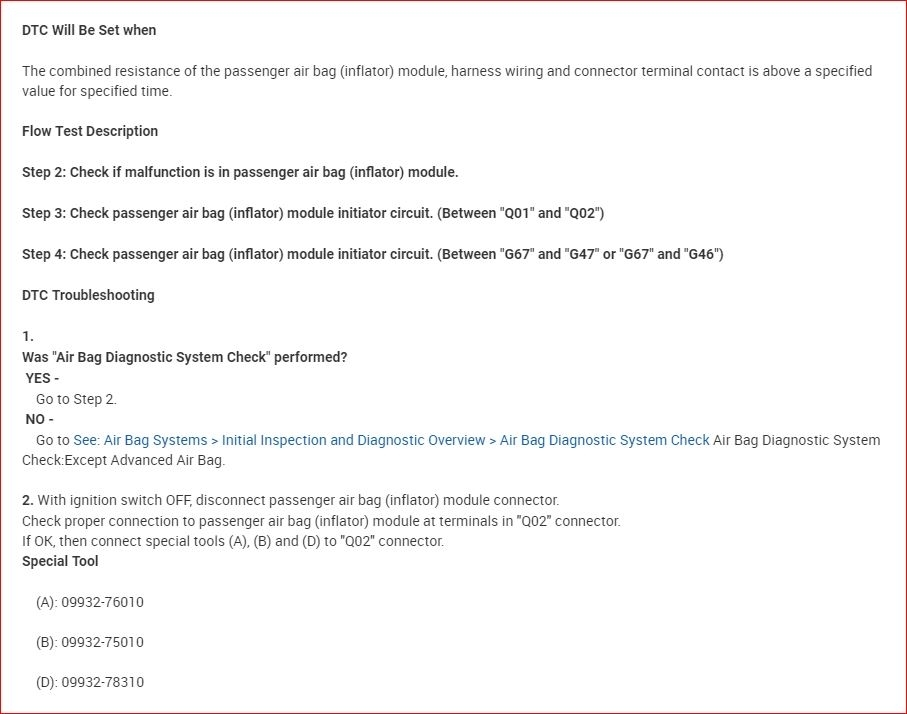Select the "DTC Troubleshooting" heading
907x714 pixels.
[88, 295]
